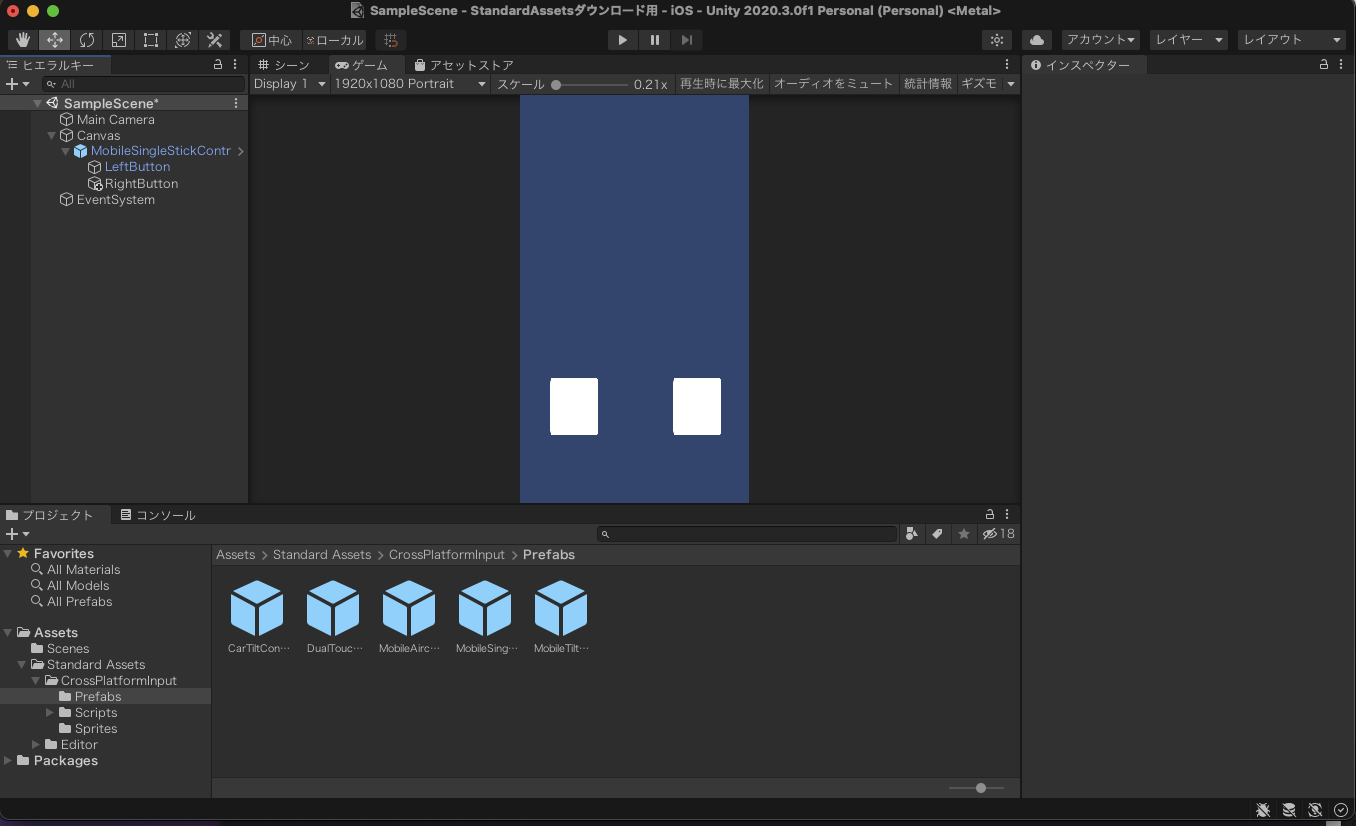Image resolution: width=1356 pixels, height=826 pixels.
Task: Open the ギズモ dropdown arrow
Action: 1011,84
